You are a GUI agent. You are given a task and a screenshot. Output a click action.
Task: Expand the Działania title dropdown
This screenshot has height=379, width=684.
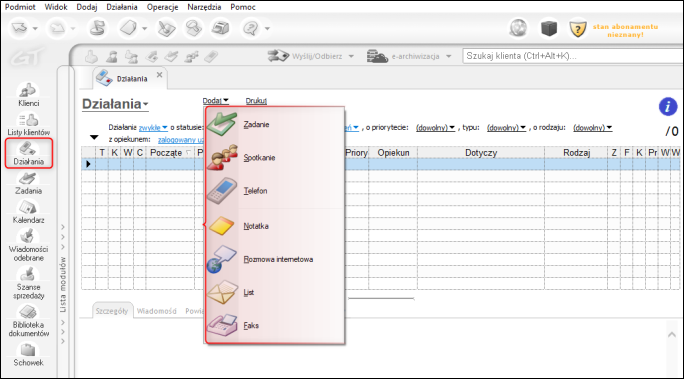pos(115,104)
